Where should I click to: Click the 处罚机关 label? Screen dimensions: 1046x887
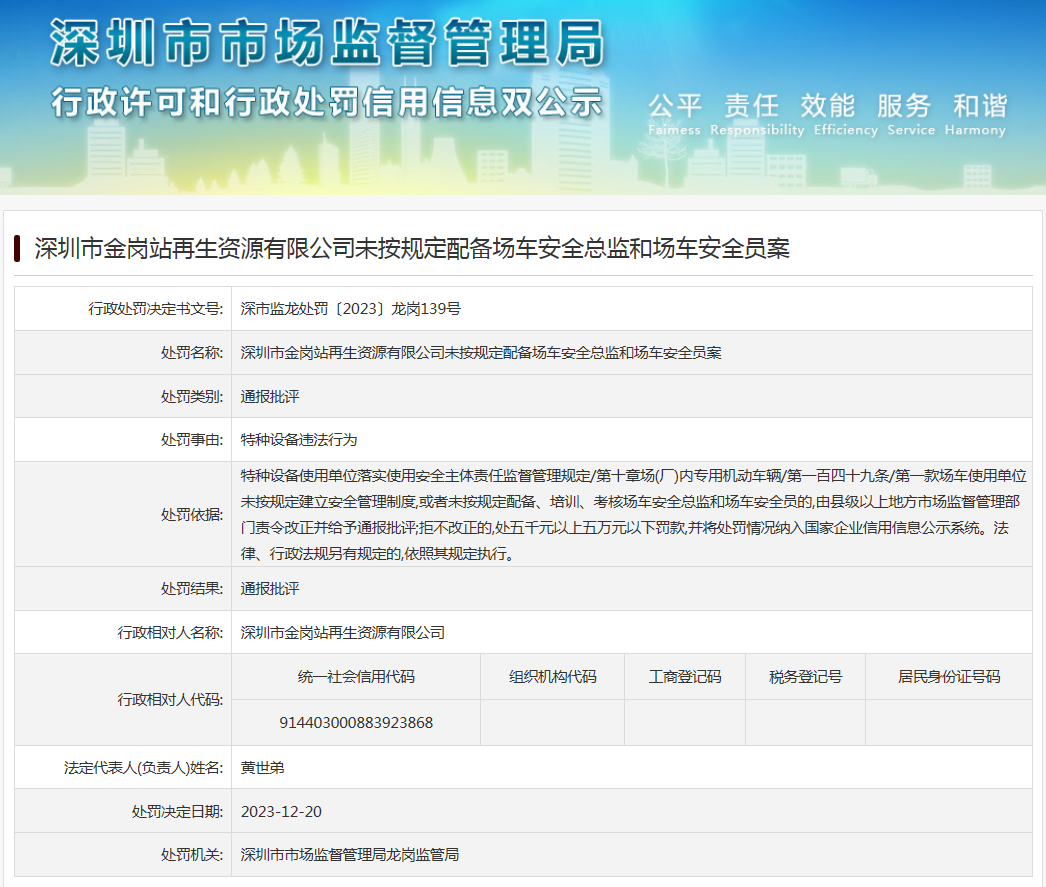coord(191,855)
